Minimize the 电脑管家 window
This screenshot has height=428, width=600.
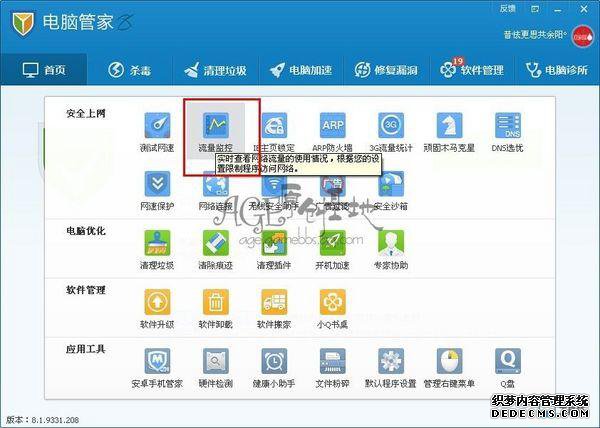pos(558,10)
